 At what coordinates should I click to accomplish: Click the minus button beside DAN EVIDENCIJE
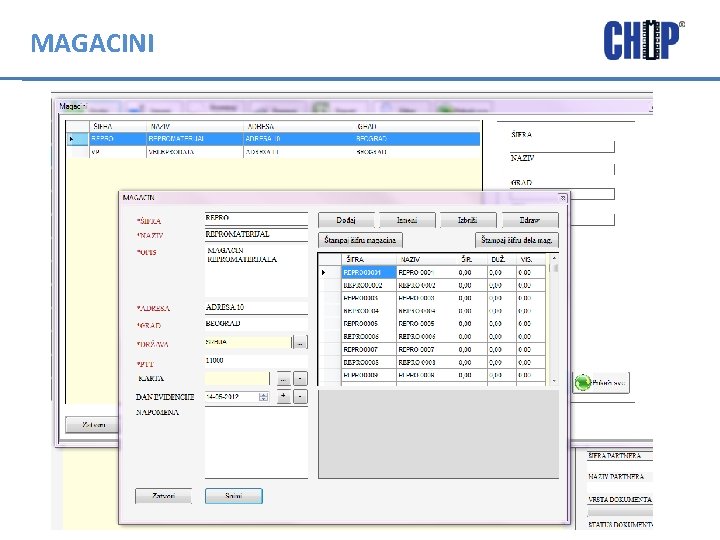click(x=300, y=396)
